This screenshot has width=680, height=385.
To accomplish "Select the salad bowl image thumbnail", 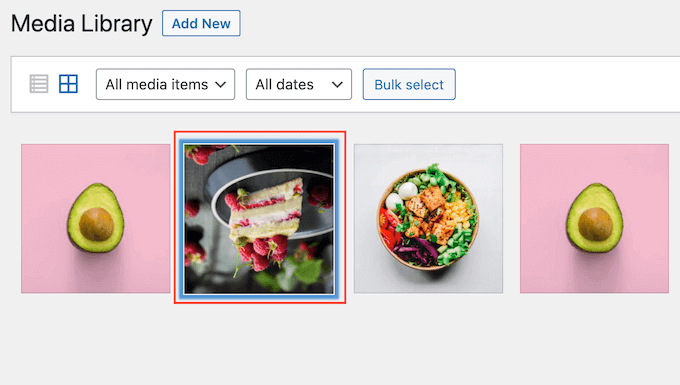I will click(x=428, y=219).
